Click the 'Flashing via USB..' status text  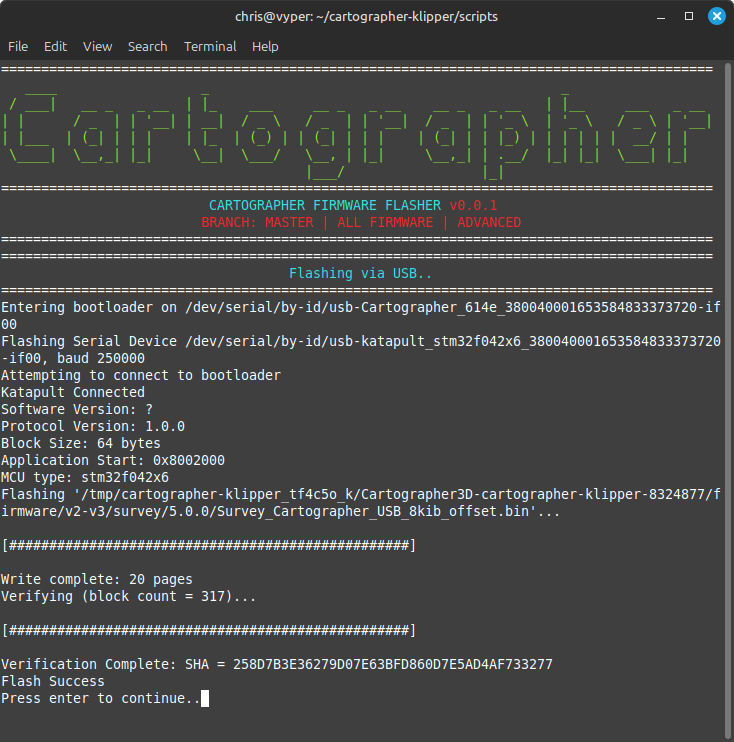(360, 273)
